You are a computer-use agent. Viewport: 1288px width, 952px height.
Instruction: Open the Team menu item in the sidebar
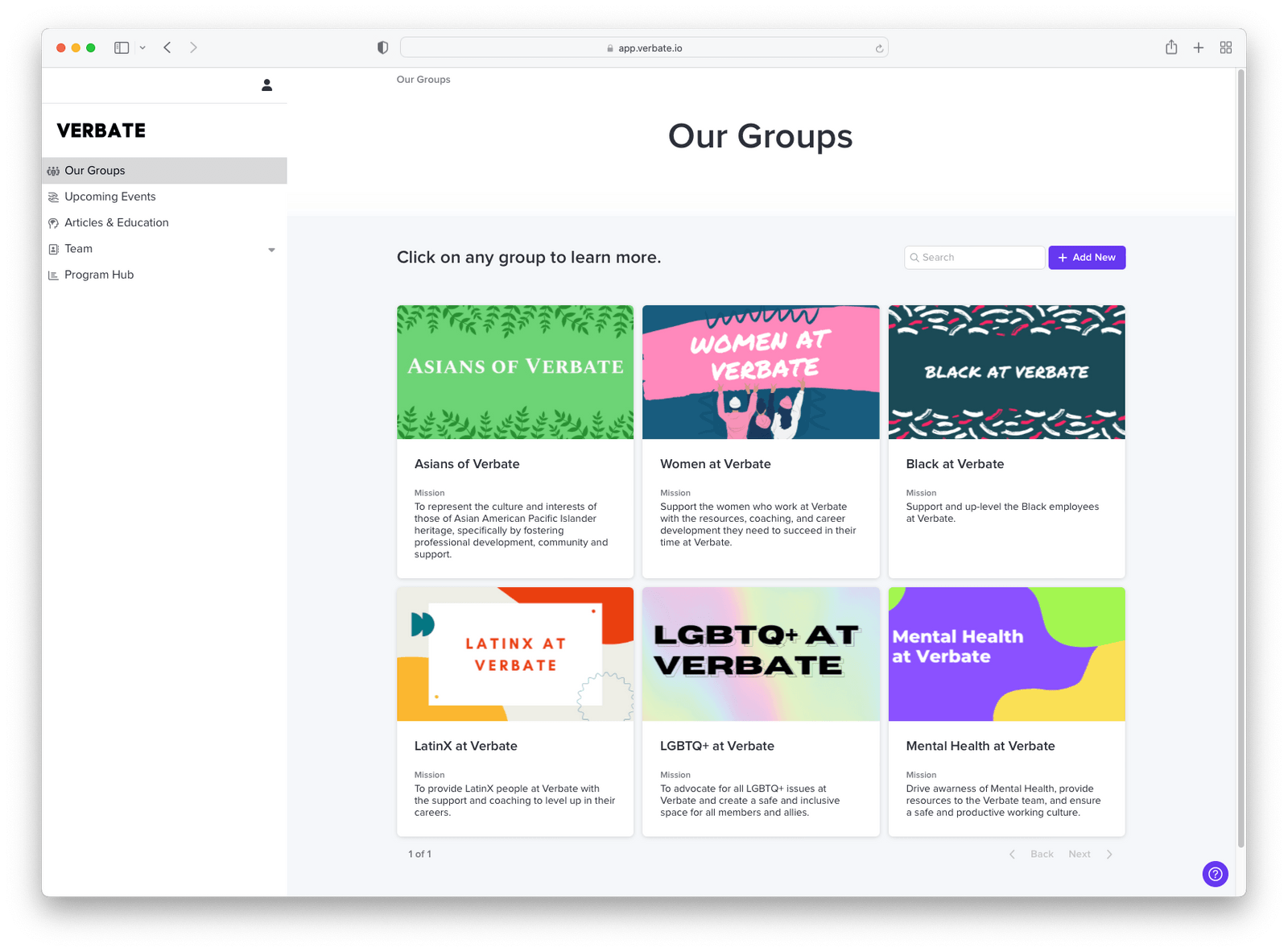point(78,249)
